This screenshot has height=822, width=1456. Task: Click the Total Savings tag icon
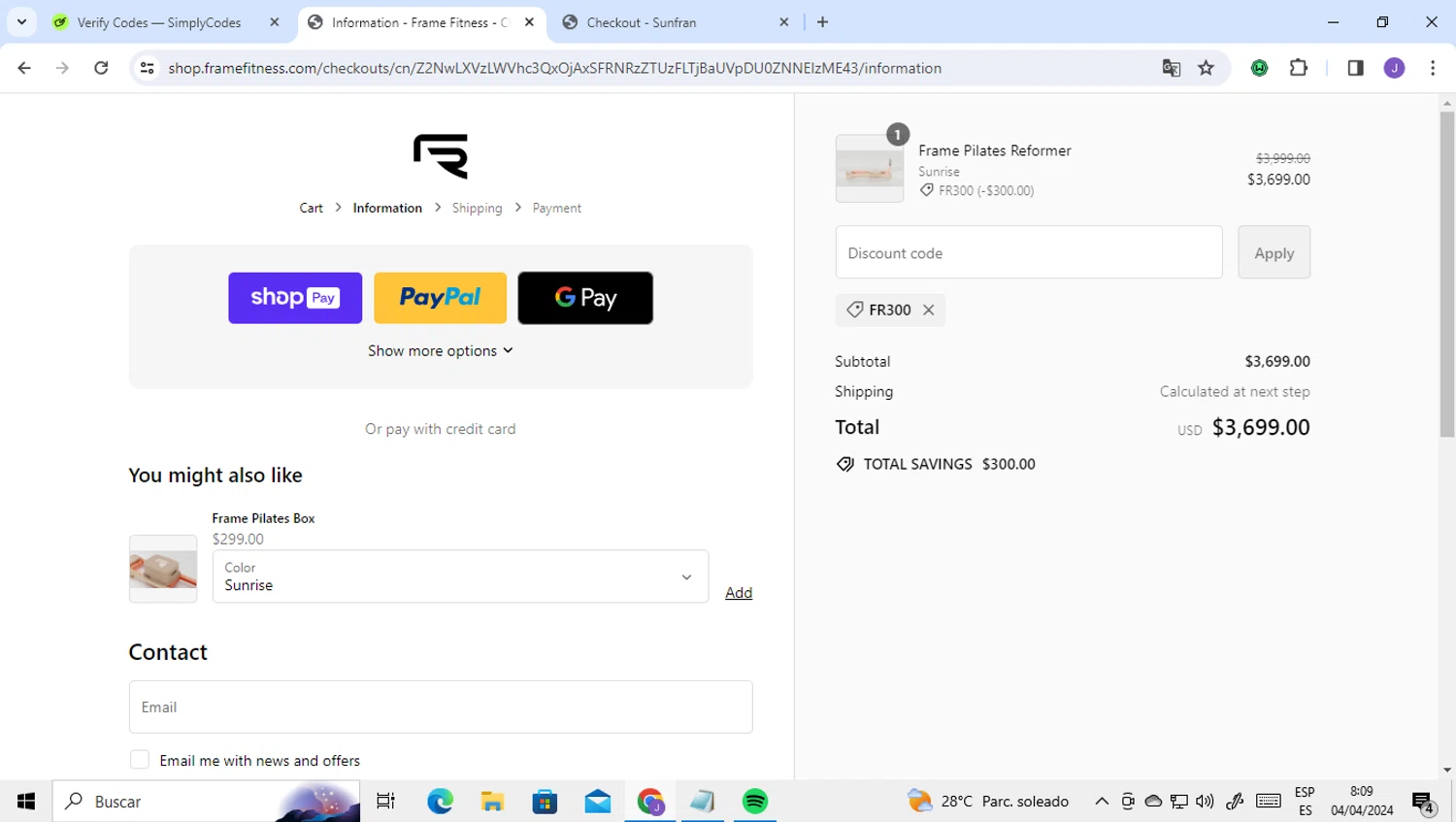click(845, 464)
